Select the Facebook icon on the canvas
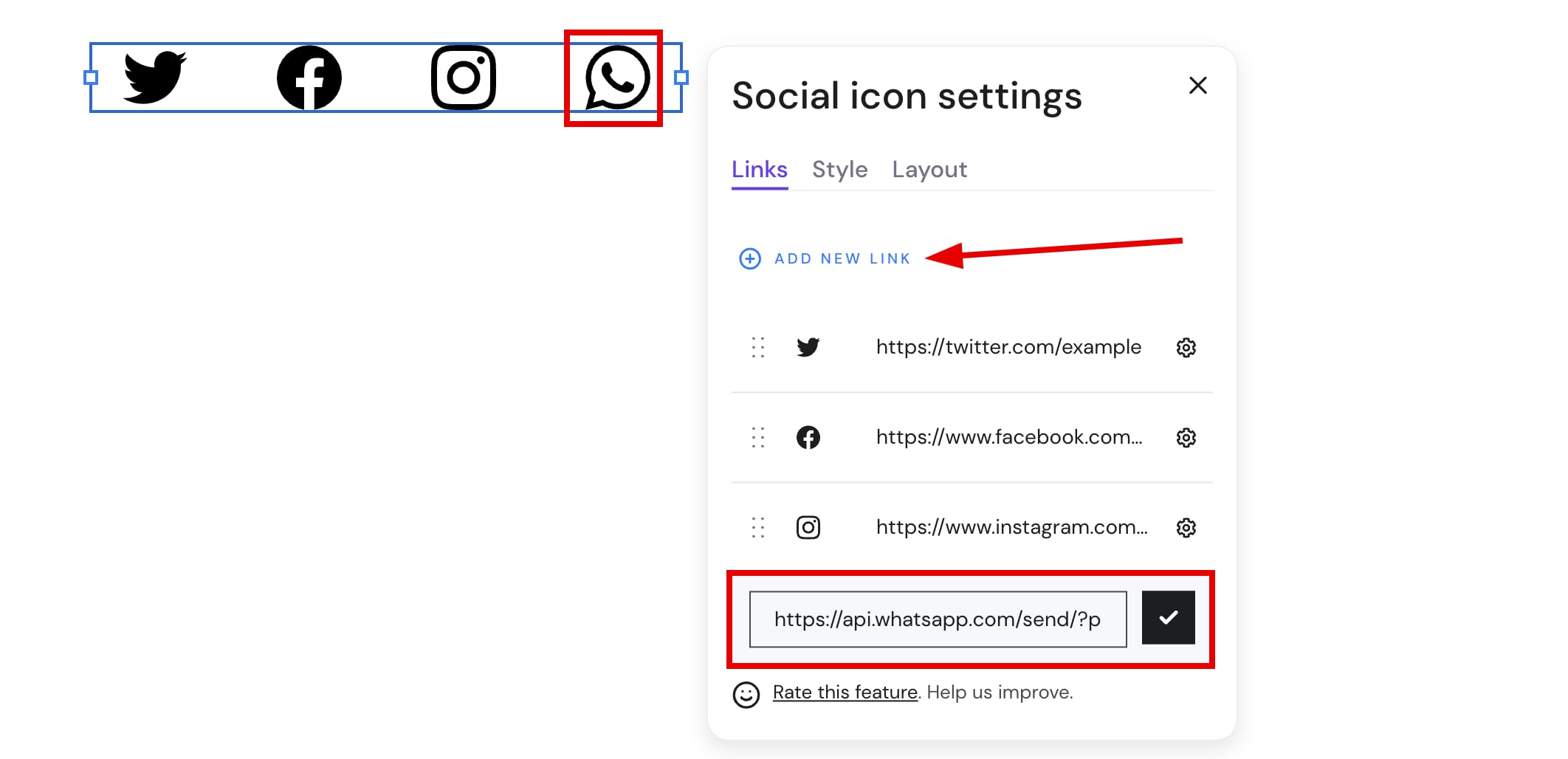Viewport: 1568px width, 759px height. tap(309, 77)
